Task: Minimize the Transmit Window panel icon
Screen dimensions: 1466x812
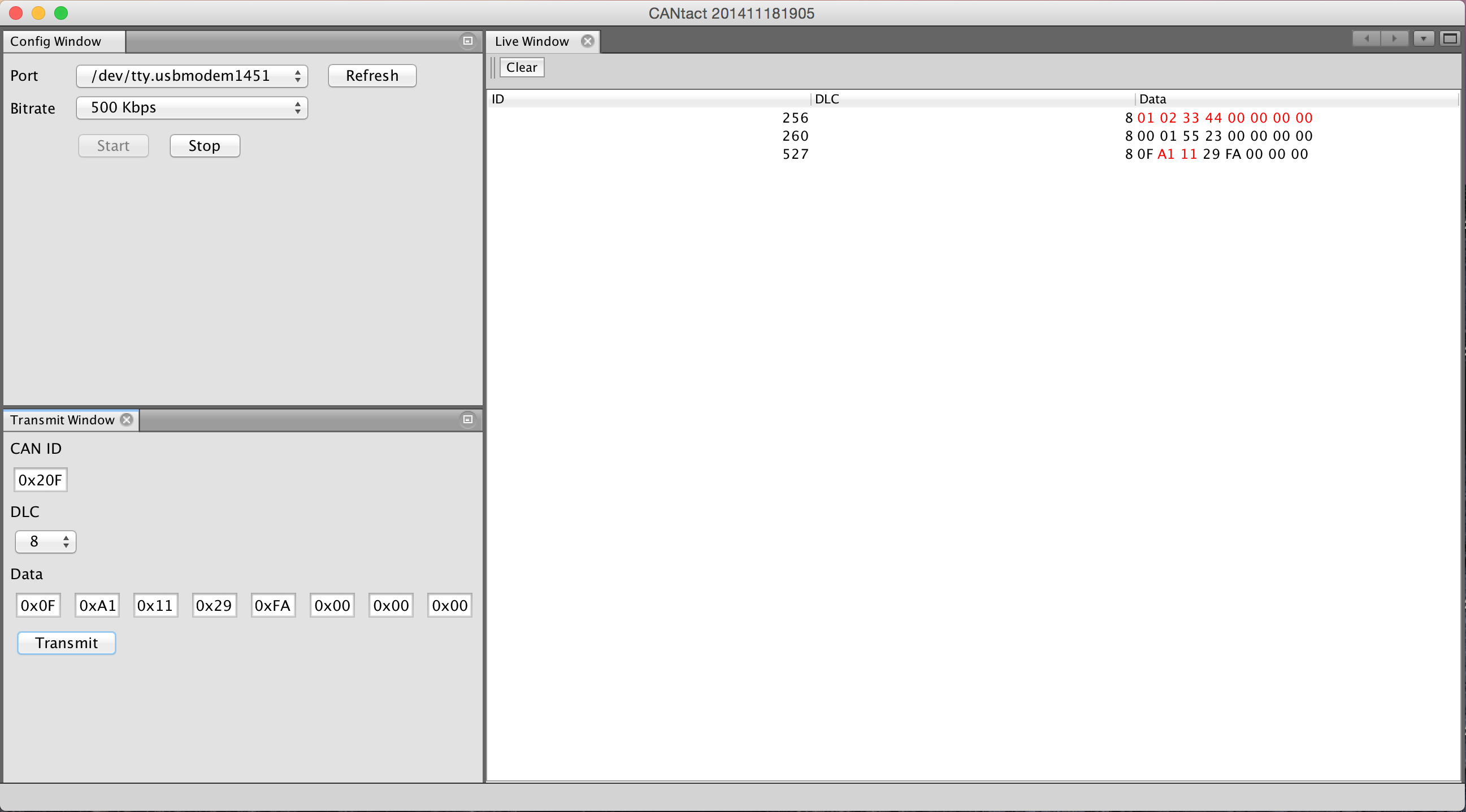Action: point(468,419)
